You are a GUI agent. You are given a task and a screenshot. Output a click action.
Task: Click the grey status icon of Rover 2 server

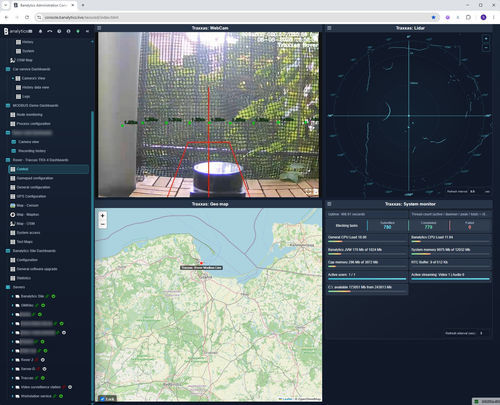tap(43, 360)
